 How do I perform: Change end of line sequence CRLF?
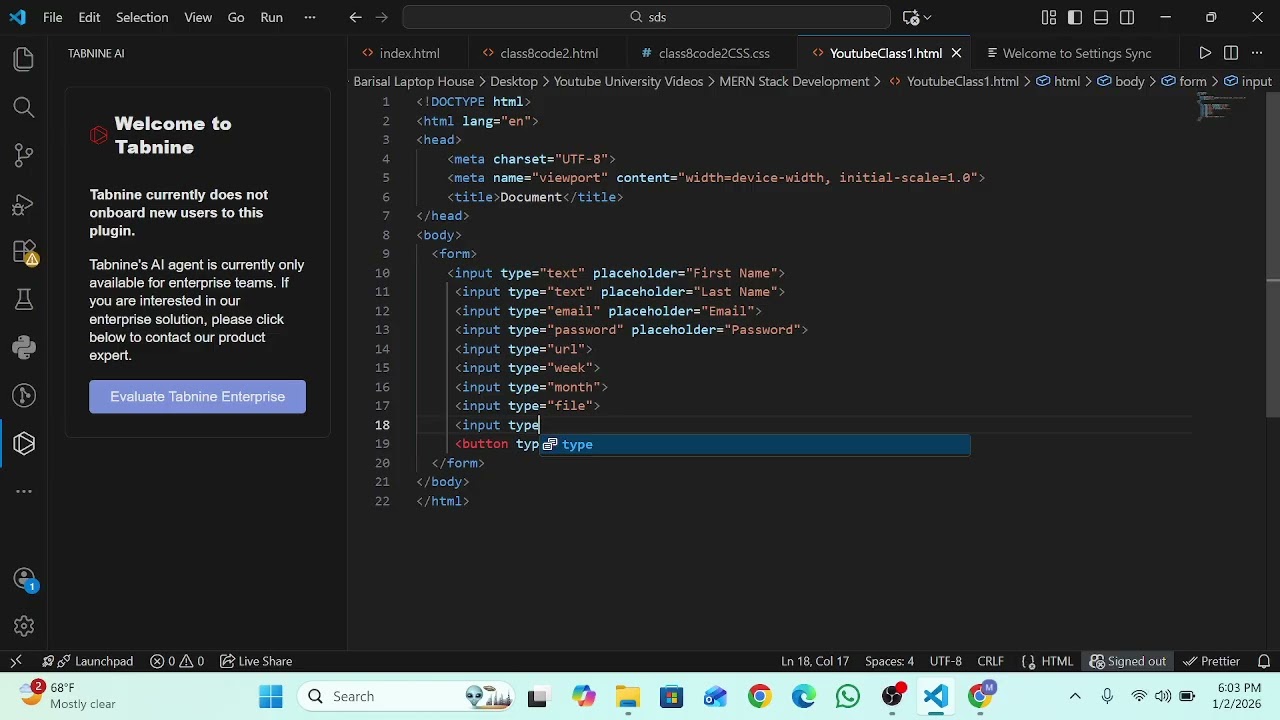click(990, 661)
